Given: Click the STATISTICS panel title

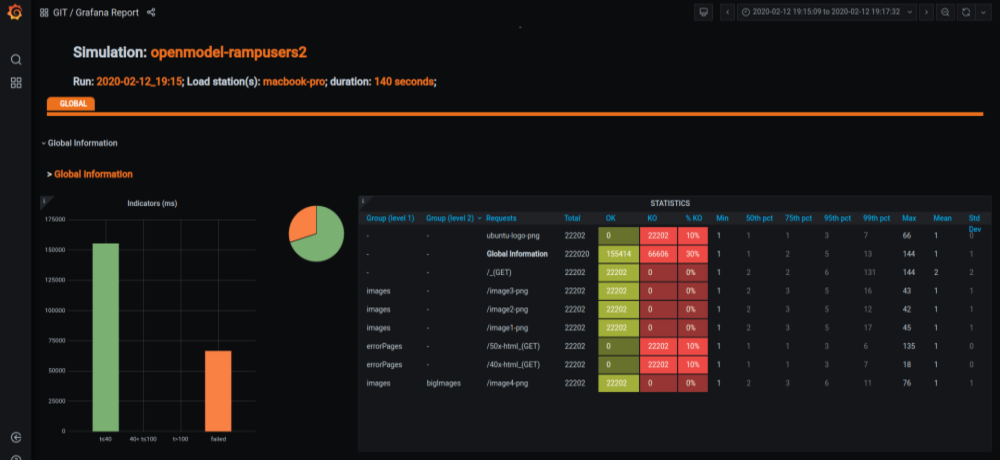Looking at the screenshot, I should tap(669, 203).
